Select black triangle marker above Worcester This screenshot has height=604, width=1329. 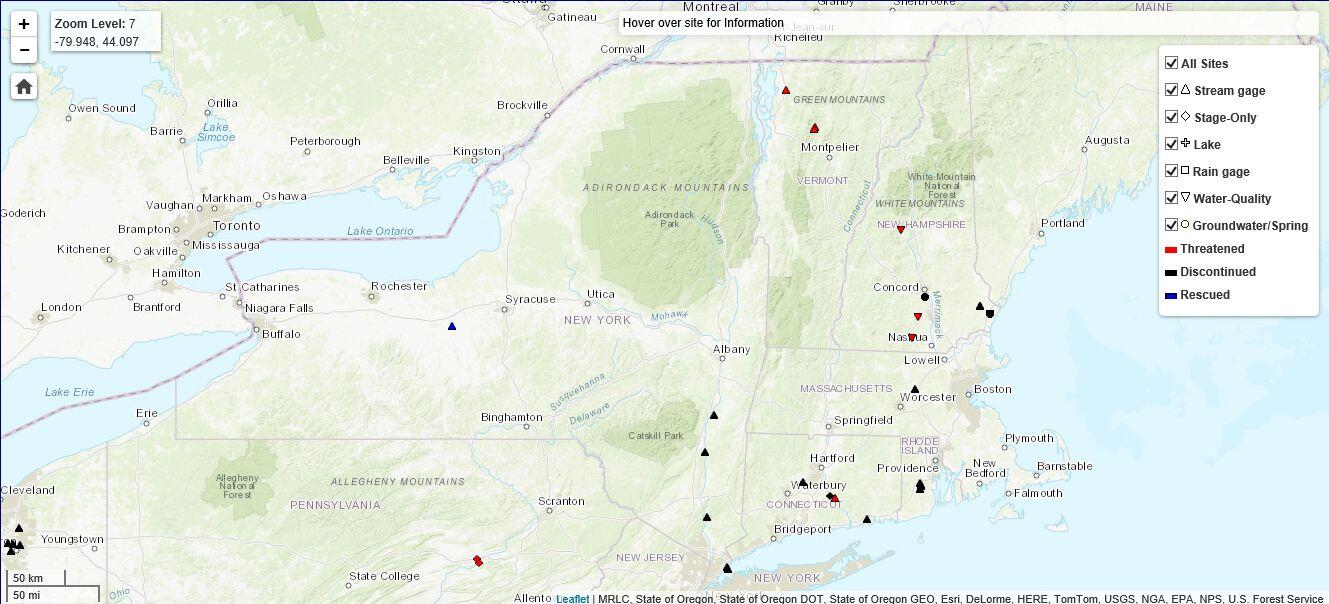[915, 389]
